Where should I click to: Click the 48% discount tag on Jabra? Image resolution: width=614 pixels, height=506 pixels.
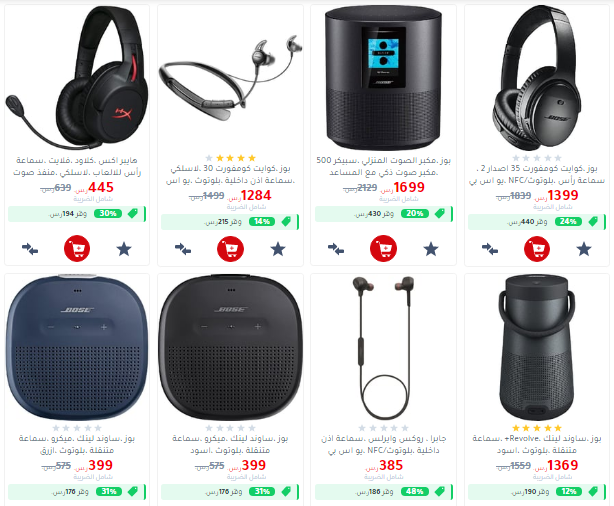click(415, 491)
